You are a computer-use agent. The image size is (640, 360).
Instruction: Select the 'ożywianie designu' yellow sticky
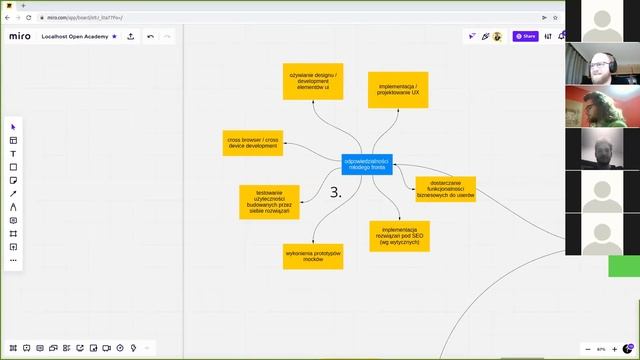[x=313, y=81]
